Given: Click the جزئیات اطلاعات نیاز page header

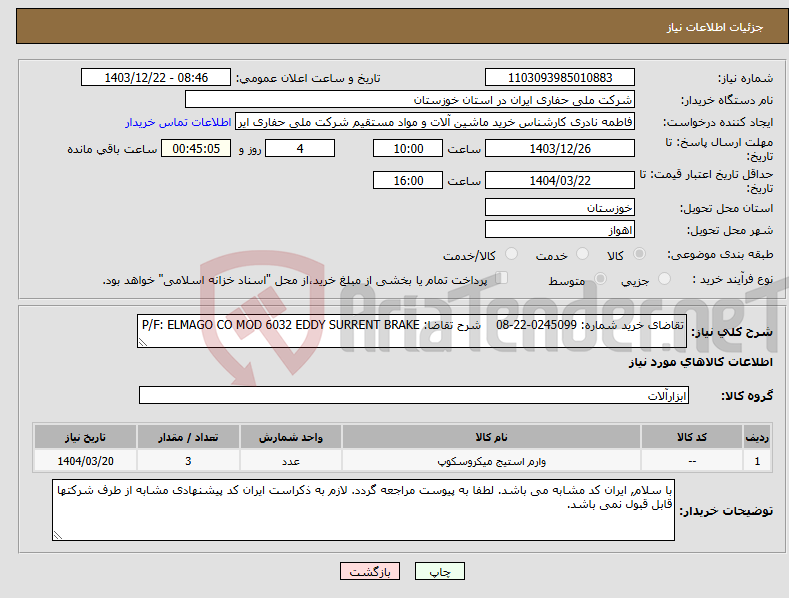Looking at the screenshot, I should click(x=715, y=27).
